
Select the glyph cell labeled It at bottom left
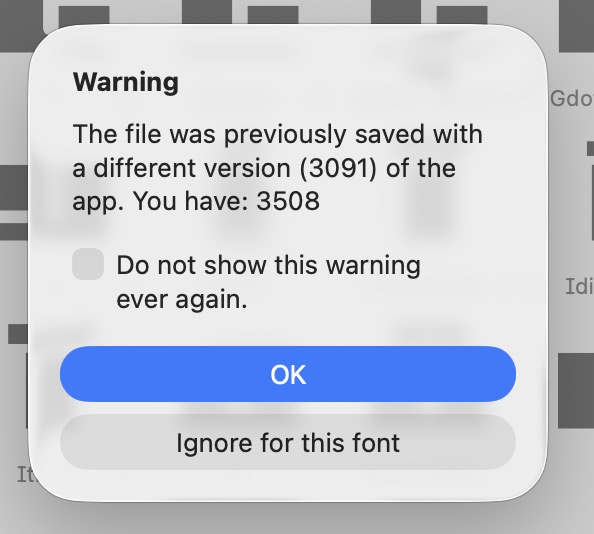23,474
